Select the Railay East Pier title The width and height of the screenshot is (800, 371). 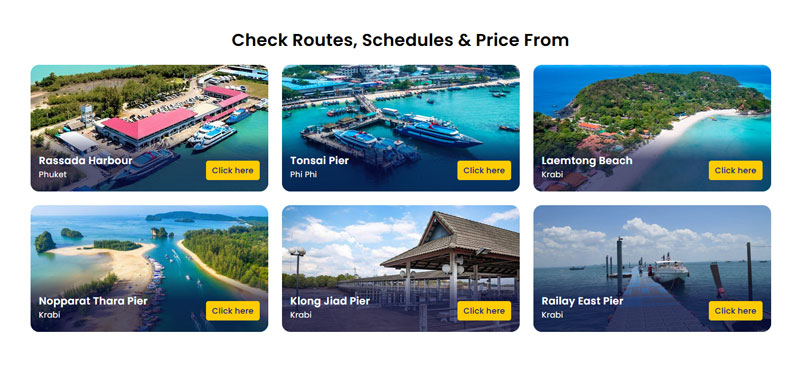point(582,301)
